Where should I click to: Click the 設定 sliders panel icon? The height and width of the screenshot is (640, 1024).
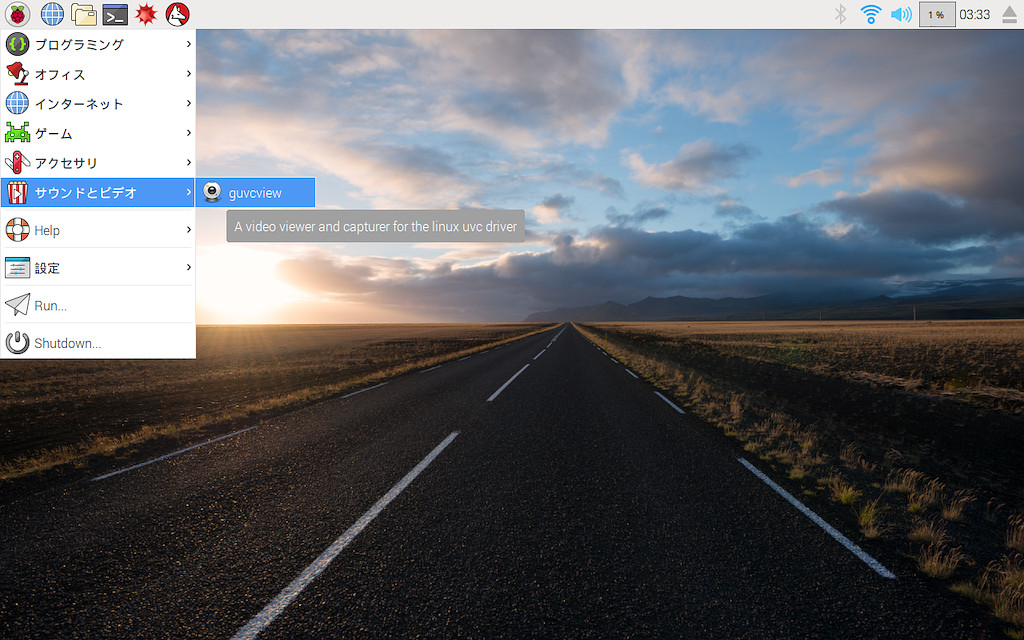point(17,267)
